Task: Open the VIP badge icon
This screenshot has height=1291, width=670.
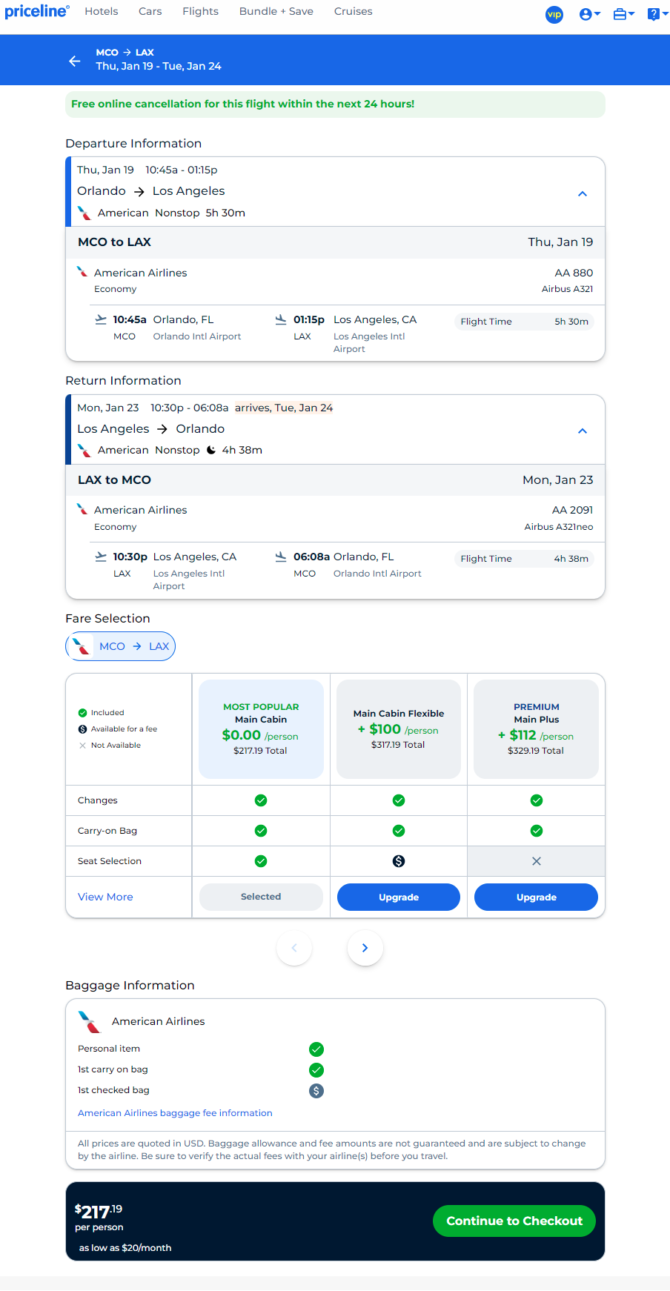Action: point(554,14)
